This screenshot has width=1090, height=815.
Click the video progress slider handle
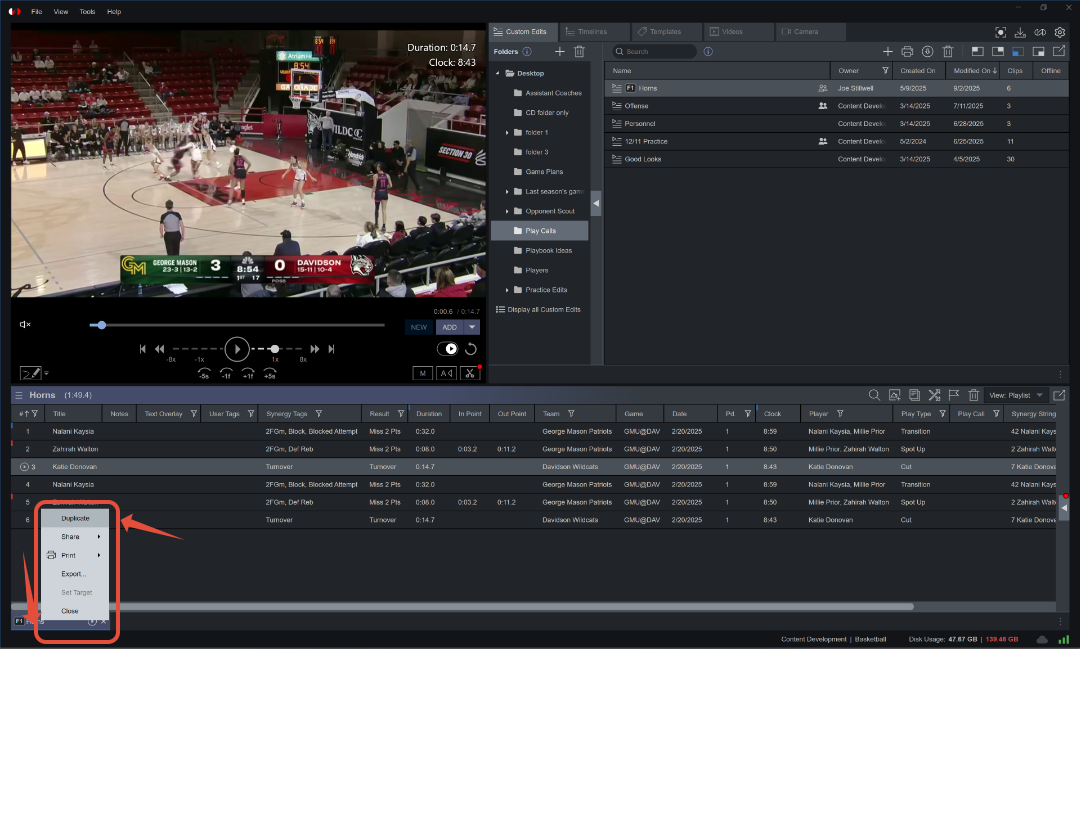point(101,325)
